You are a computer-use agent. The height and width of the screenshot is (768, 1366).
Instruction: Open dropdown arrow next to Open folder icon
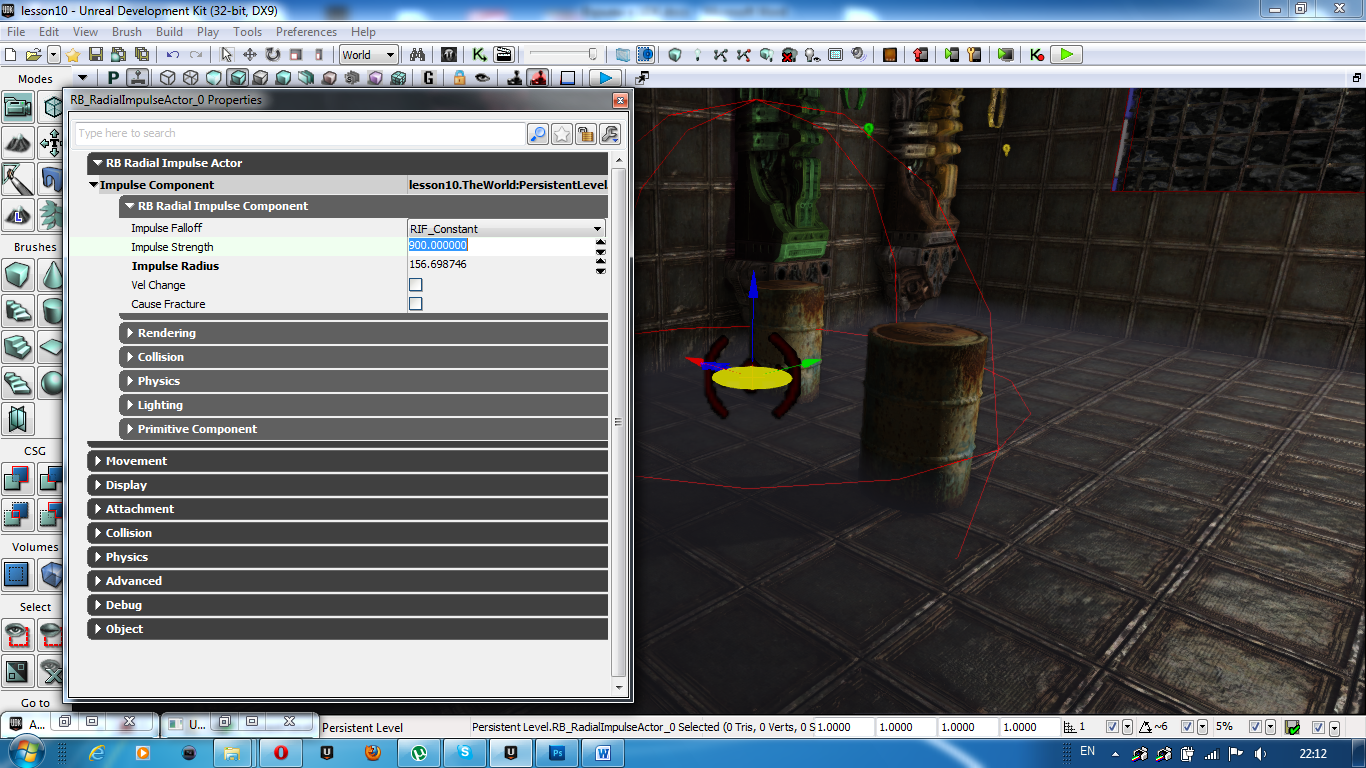pyautogui.click(x=54, y=55)
